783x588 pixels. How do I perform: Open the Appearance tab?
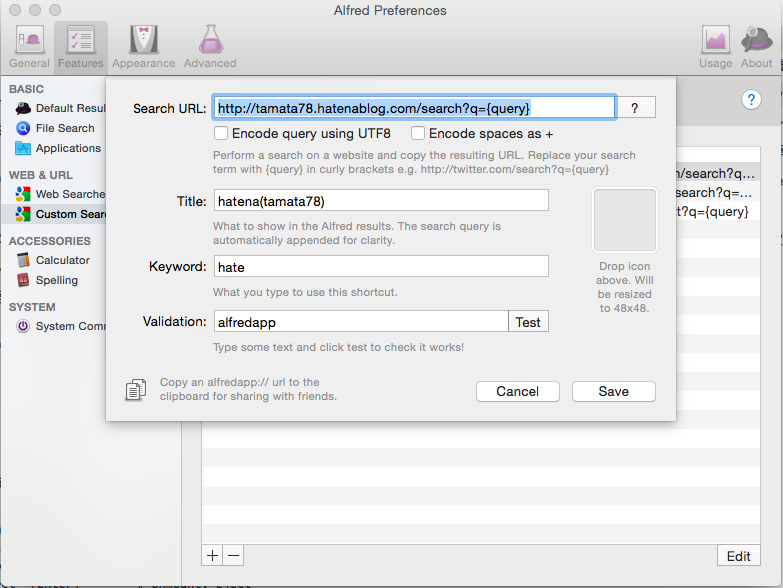point(143,47)
